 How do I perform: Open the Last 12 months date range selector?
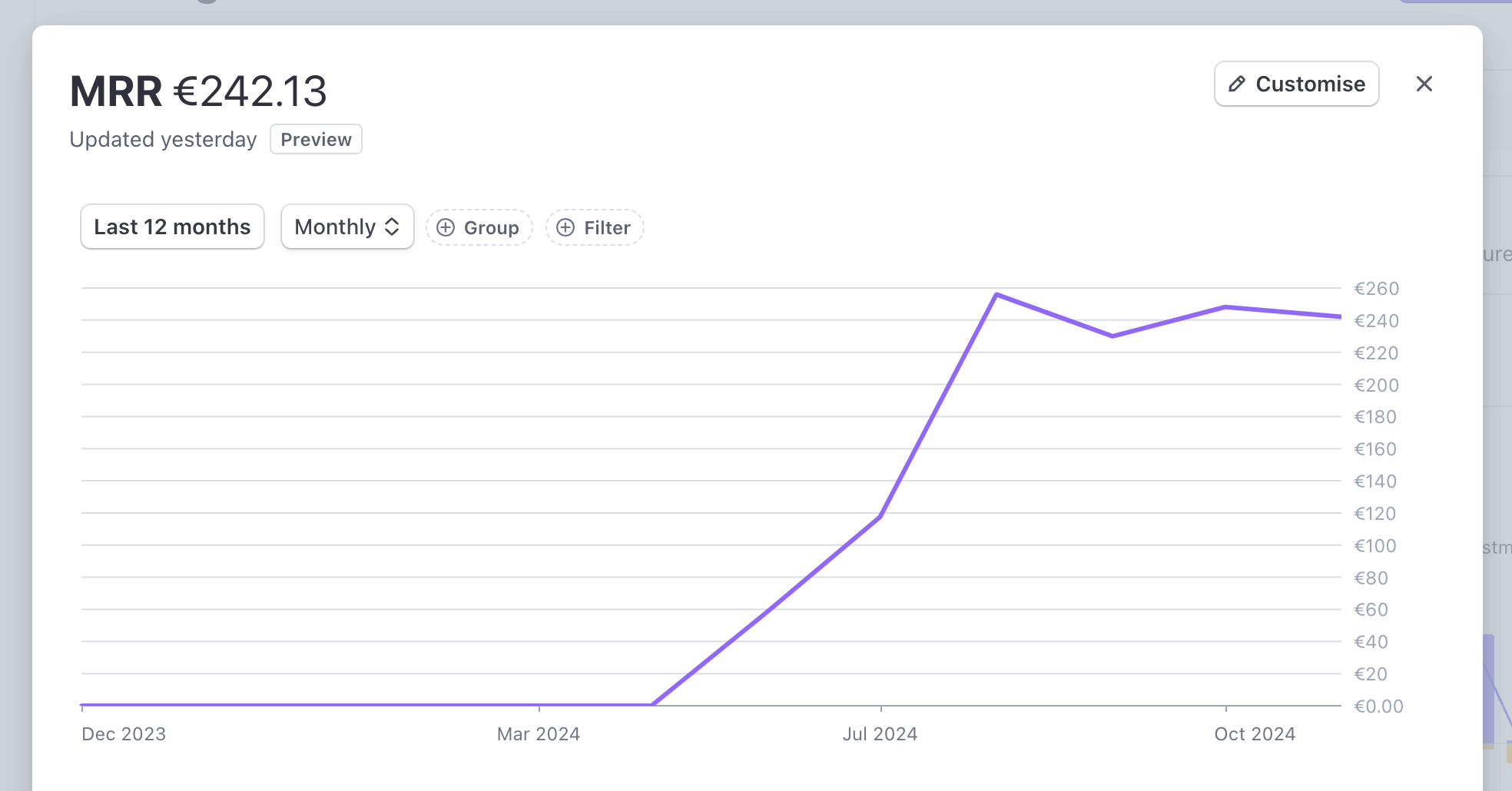(172, 226)
